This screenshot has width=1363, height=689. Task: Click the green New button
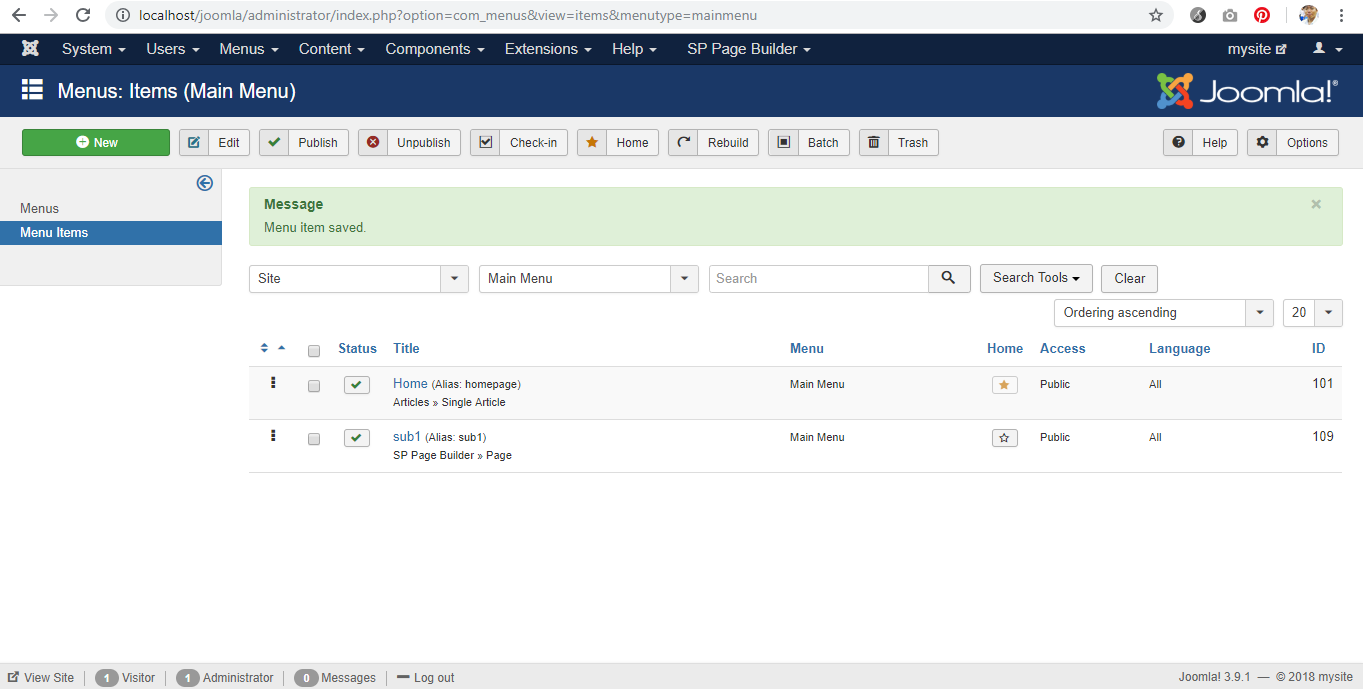[96, 143]
